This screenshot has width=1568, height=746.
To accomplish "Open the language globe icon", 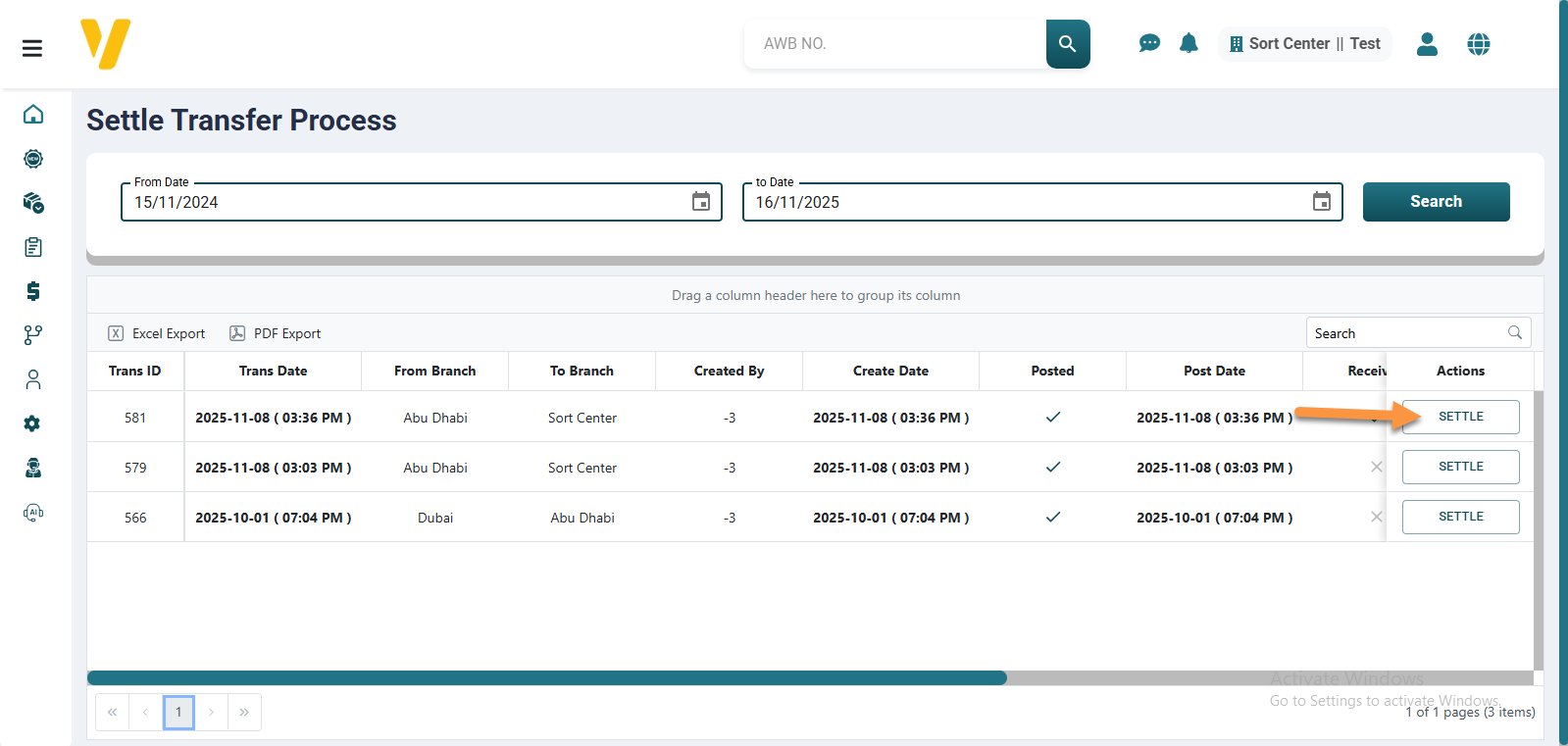I will [x=1478, y=44].
